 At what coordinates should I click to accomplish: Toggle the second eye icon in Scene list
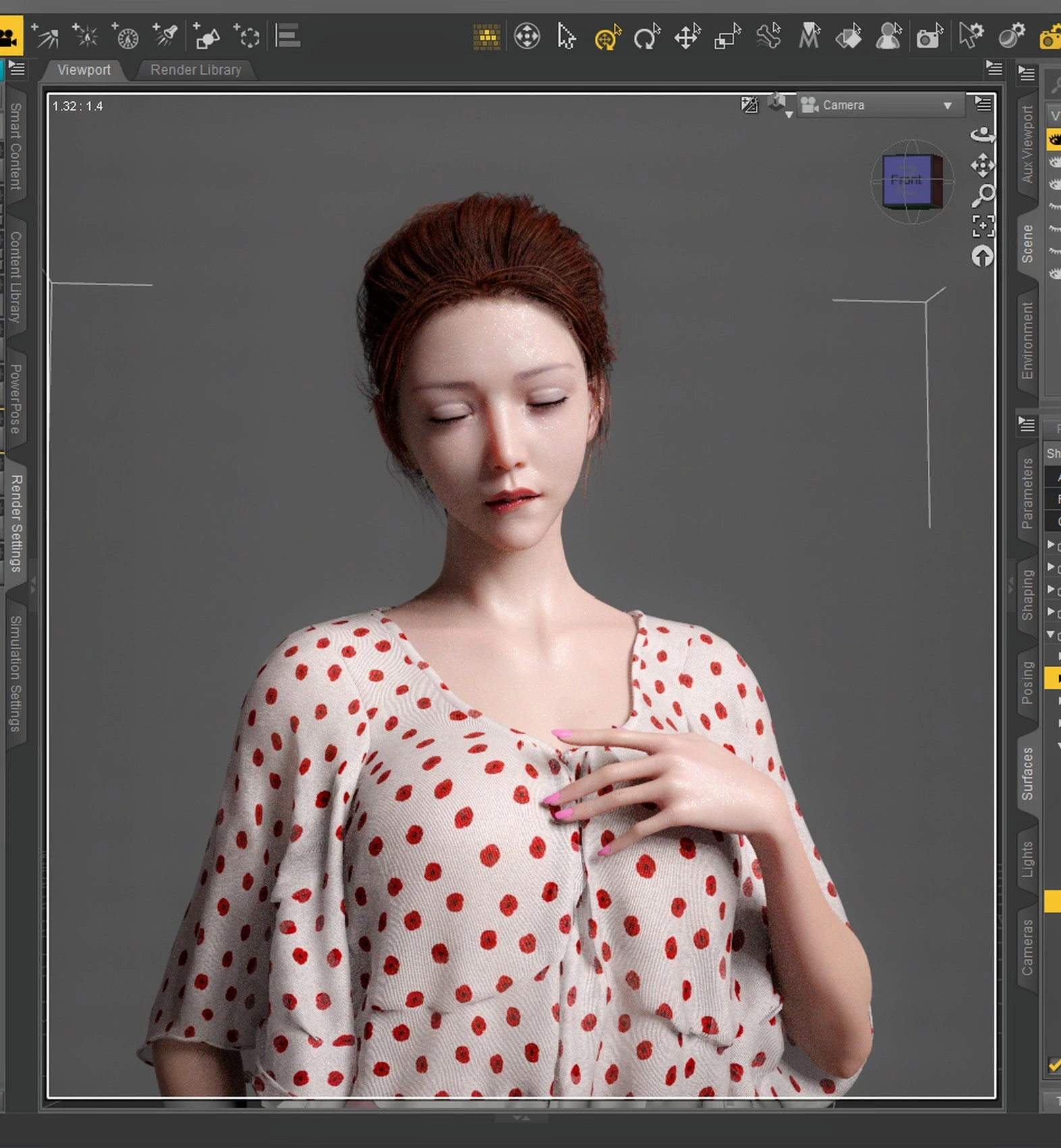click(1054, 162)
